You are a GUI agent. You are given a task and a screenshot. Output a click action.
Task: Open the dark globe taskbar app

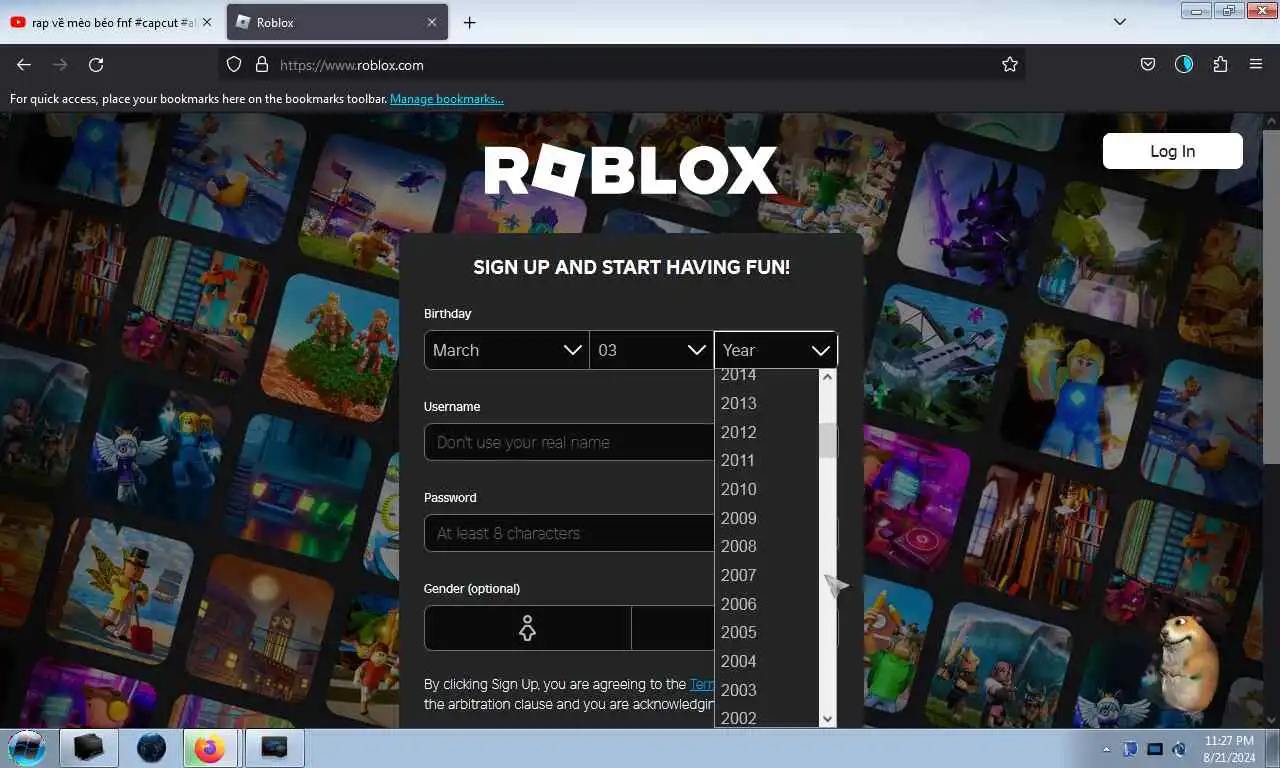pos(152,748)
